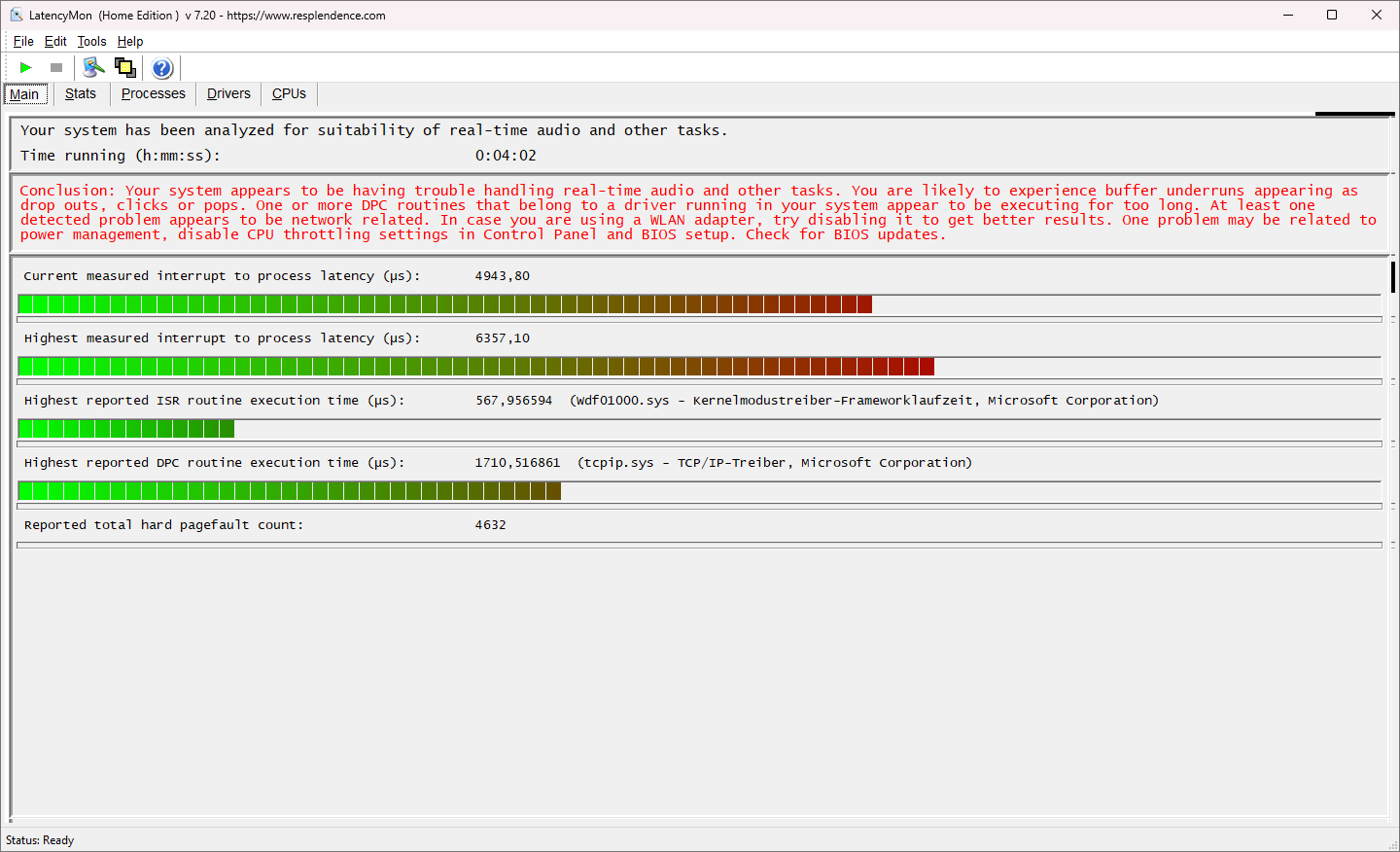Click the 'Time running (h:mm:ss)' label
Image resolution: width=1400 pixels, height=852 pixels.
[x=121, y=156]
